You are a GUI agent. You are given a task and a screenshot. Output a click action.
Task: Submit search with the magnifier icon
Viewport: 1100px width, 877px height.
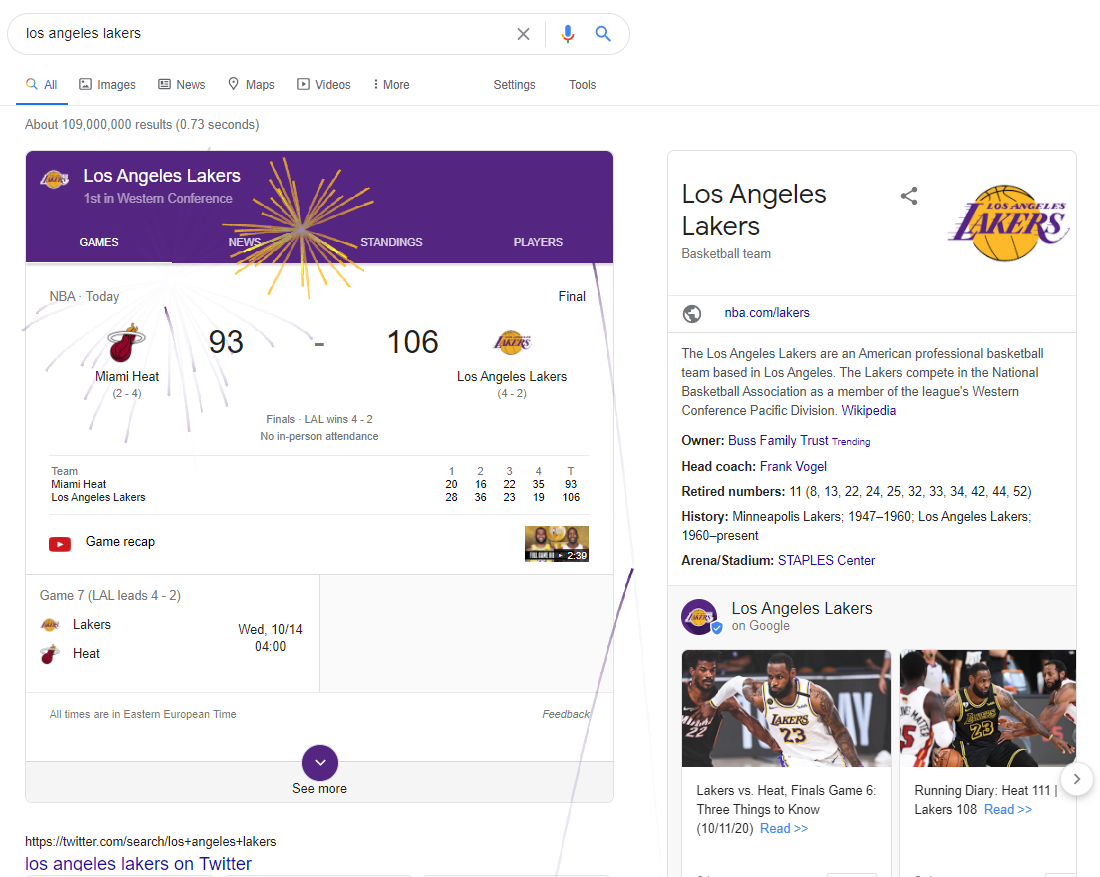coord(603,34)
